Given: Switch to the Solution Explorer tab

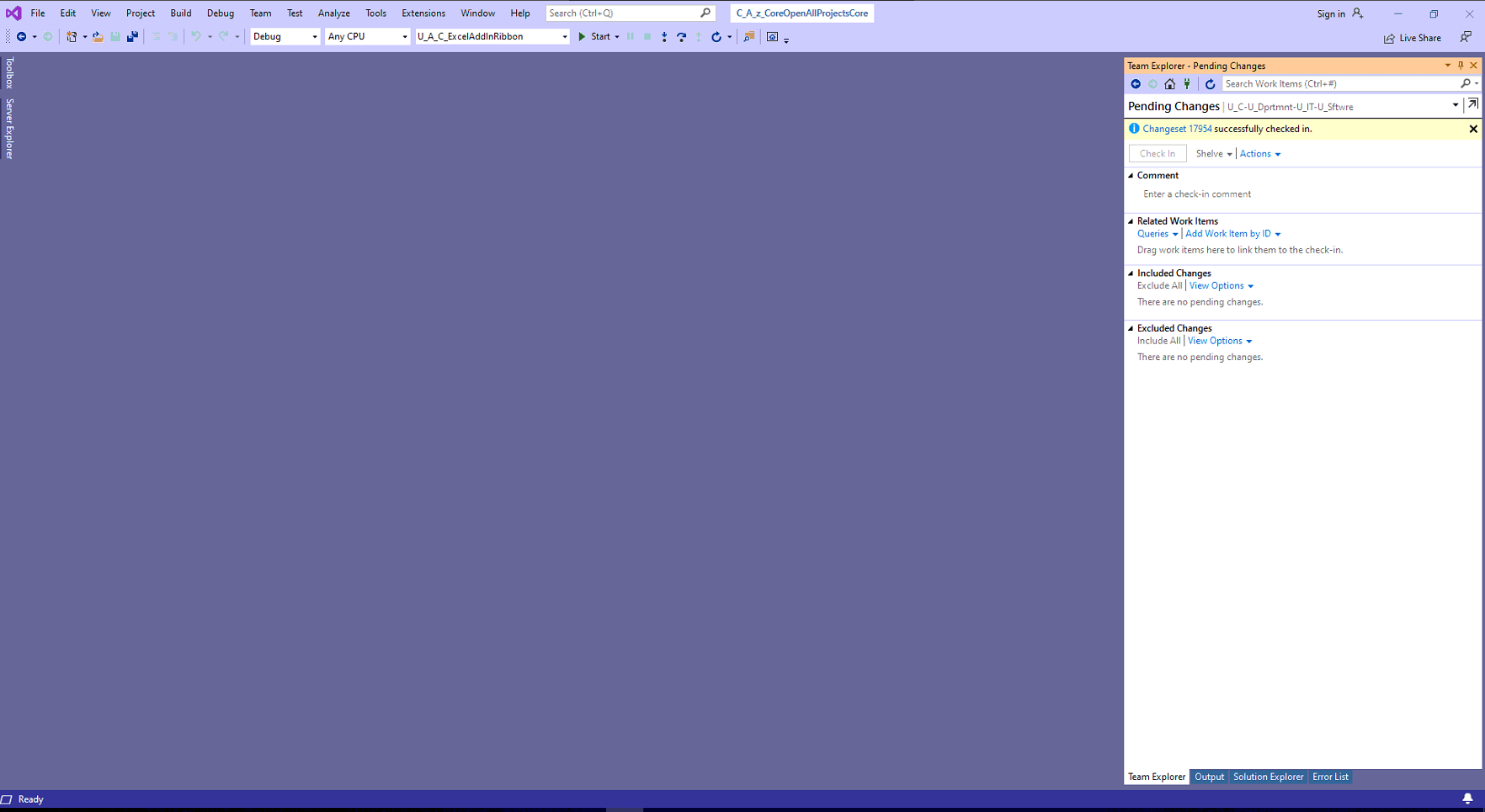Looking at the screenshot, I should pyautogui.click(x=1268, y=777).
